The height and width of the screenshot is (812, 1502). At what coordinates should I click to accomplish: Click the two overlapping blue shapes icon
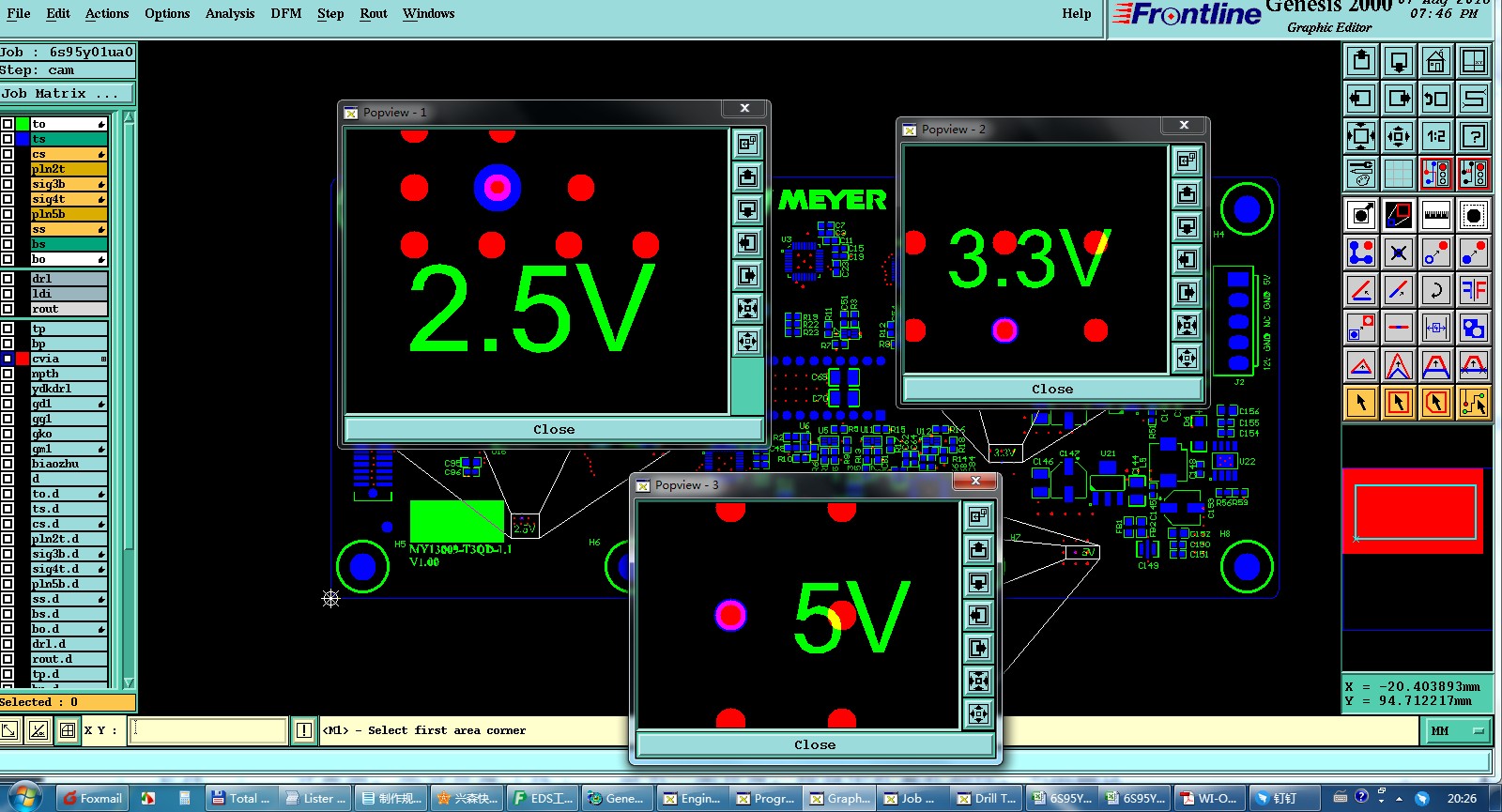1474,328
